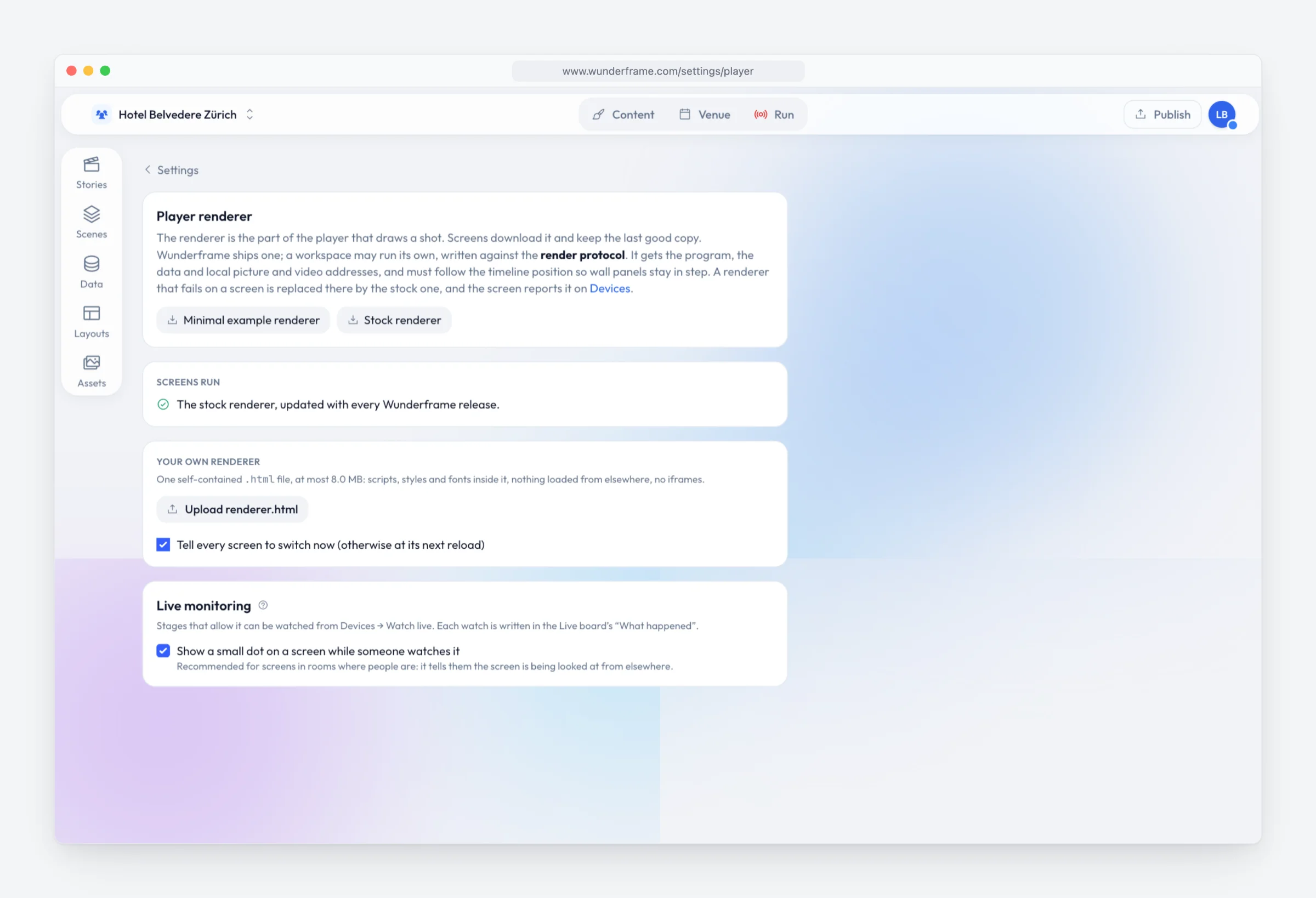
Task: Click the Upload renderer.html button
Action: [x=232, y=510]
